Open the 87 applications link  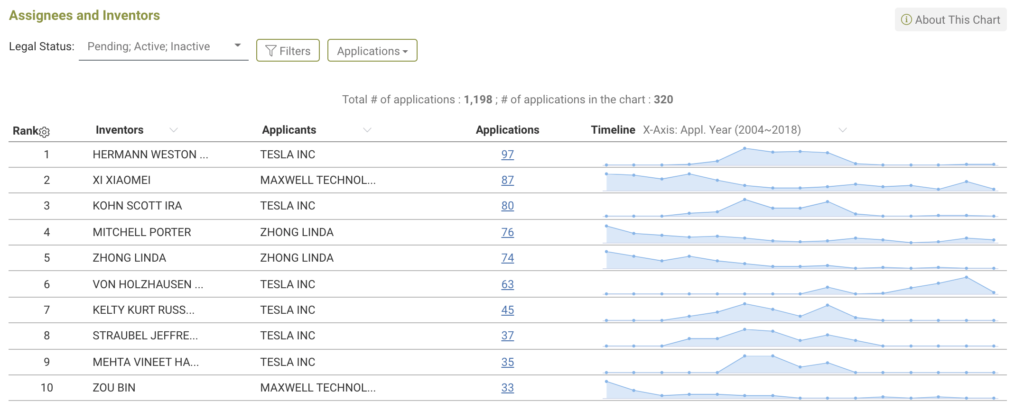click(507, 180)
